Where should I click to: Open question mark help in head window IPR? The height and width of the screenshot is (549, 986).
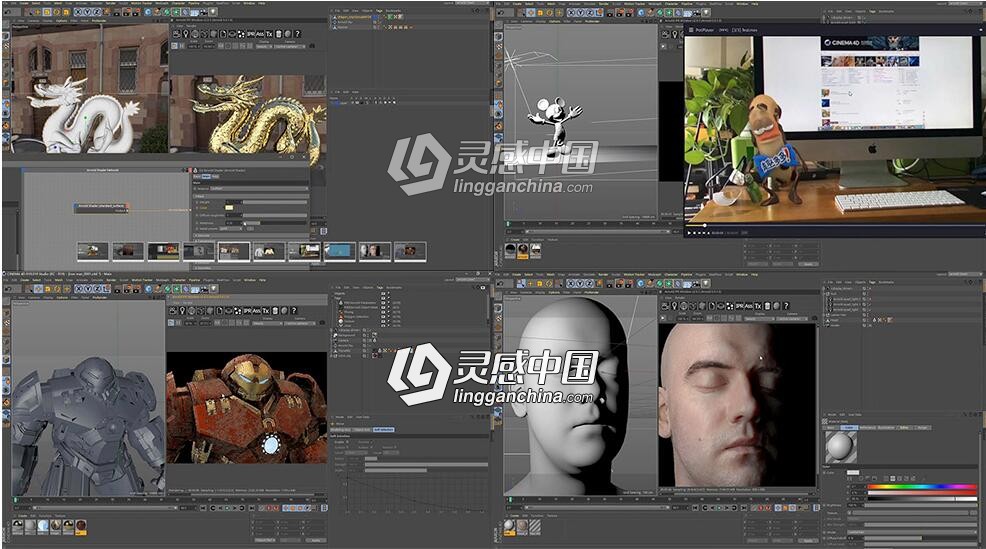786,306
